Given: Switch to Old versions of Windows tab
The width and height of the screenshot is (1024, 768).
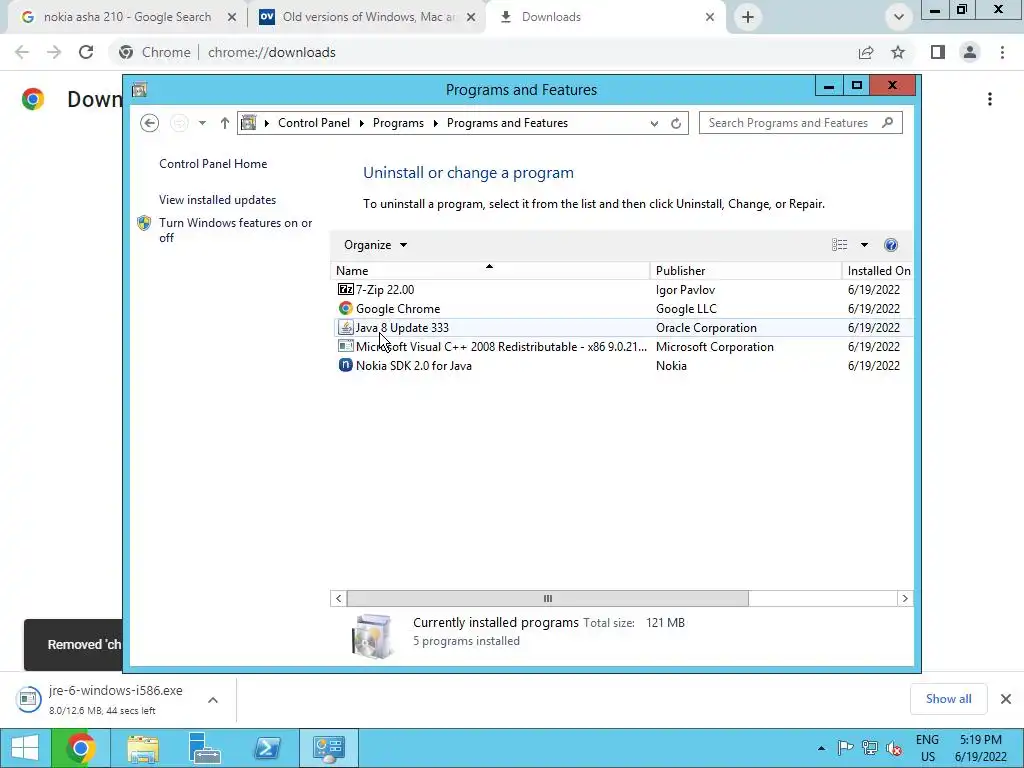Looking at the screenshot, I should tap(368, 17).
